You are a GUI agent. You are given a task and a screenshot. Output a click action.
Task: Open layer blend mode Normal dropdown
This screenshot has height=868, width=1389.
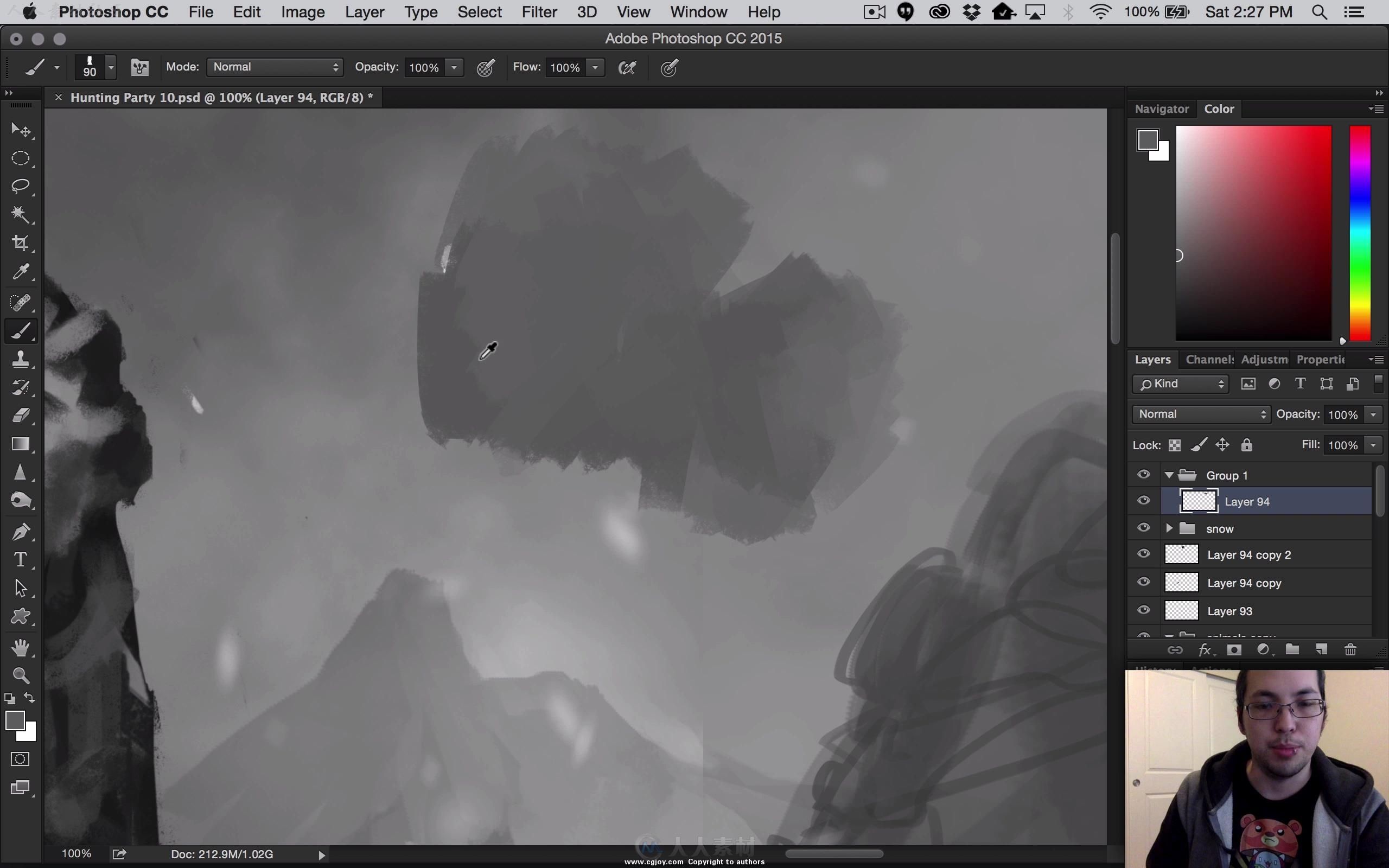(x=1201, y=414)
